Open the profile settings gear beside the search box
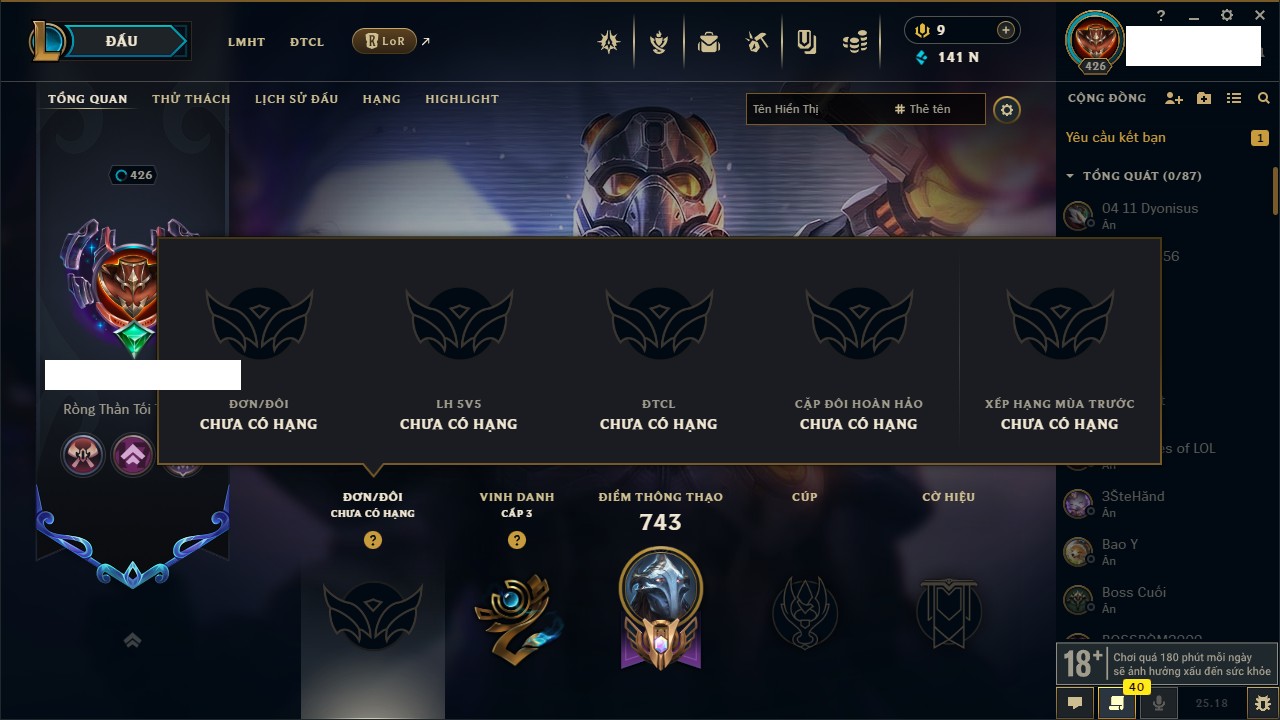The width and height of the screenshot is (1280, 720). point(1007,110)
